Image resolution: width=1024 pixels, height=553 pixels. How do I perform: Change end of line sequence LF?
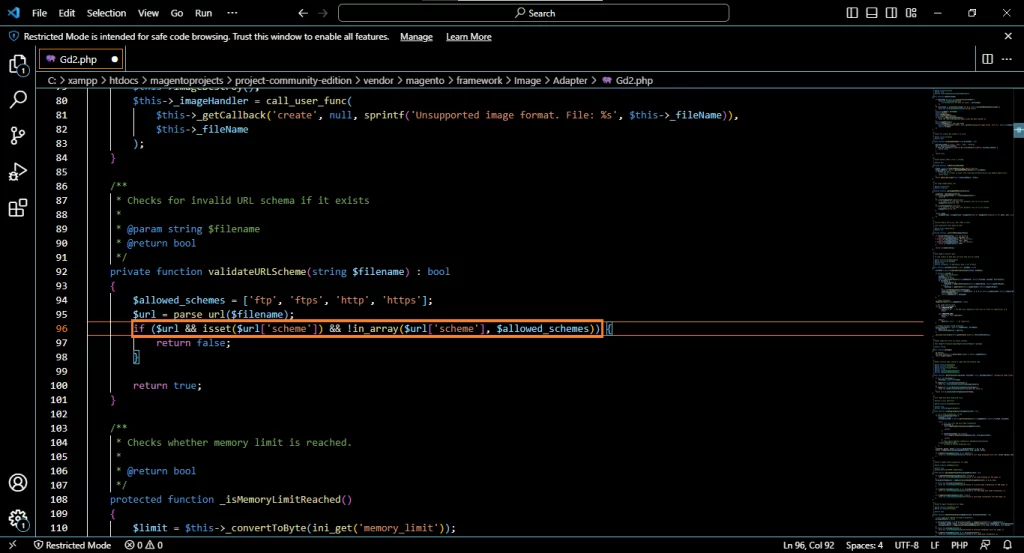tap(935, 545)
